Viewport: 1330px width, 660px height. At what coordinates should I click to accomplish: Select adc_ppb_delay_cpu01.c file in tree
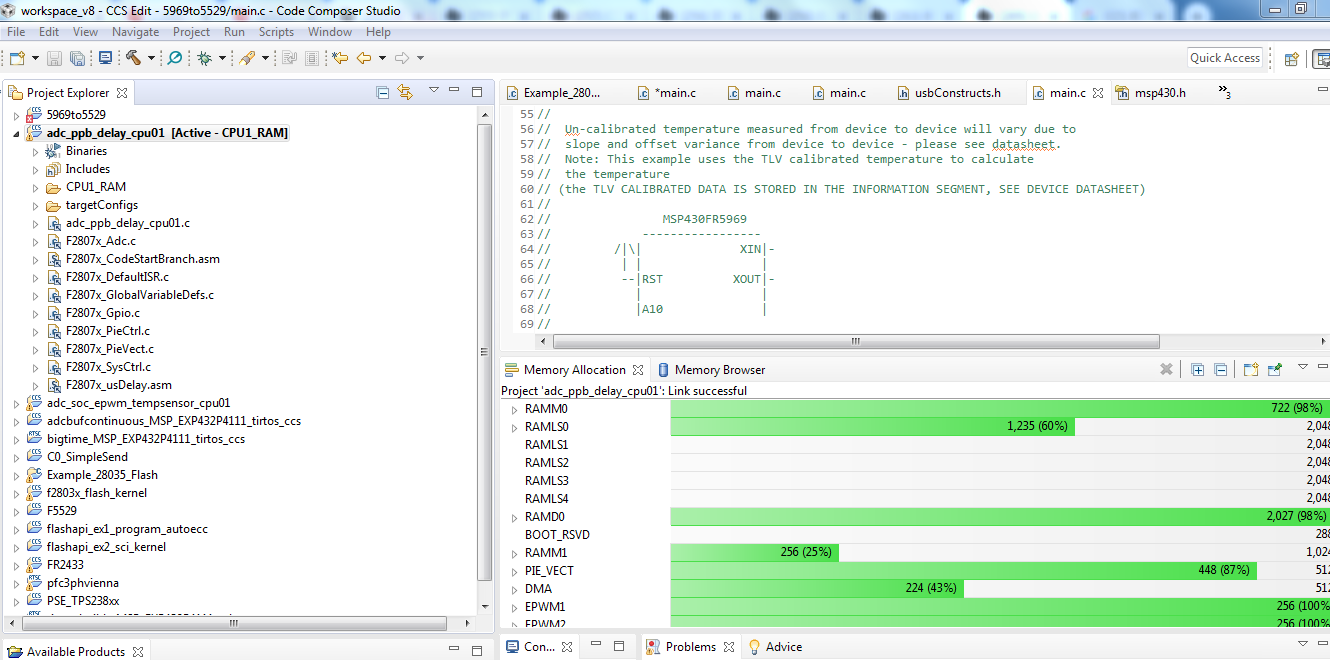[127, 223]
